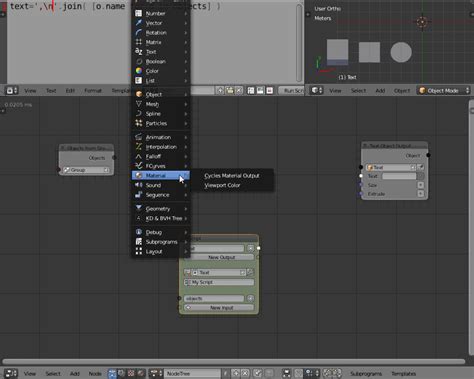Collapse the Objects from Group node
This screenshot has height=379, width=474.
[x=63, y=148]
